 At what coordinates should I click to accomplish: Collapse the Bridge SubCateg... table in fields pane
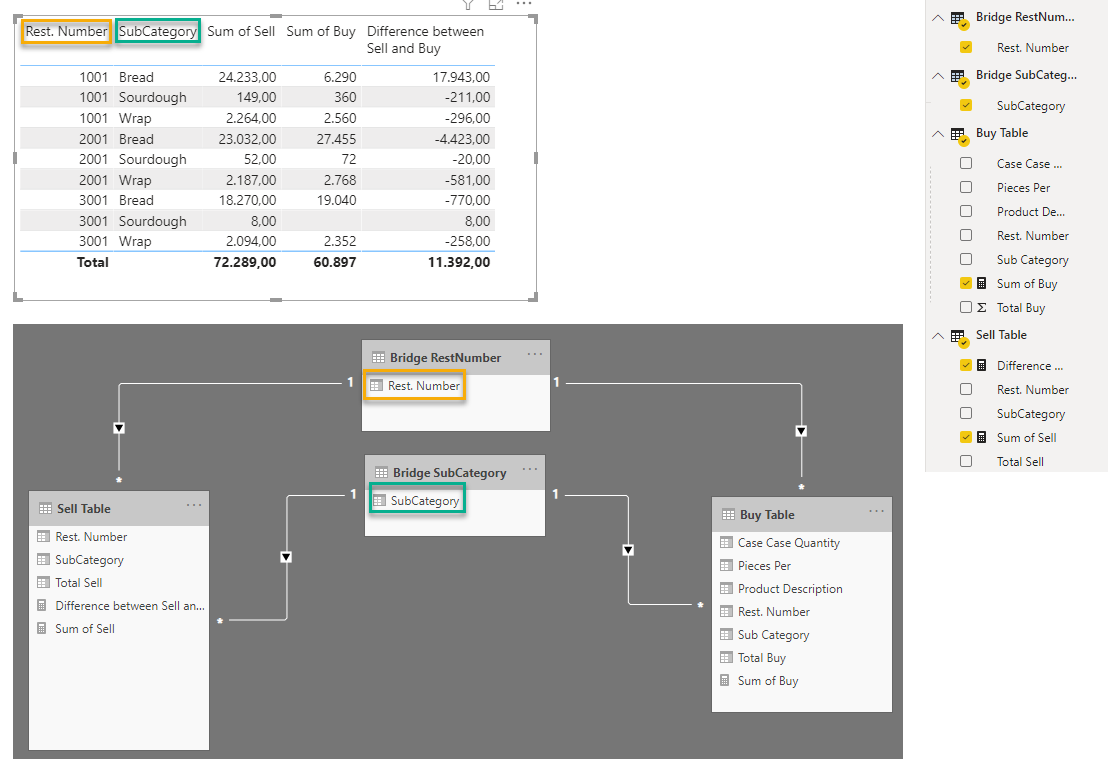pos(938,76)
